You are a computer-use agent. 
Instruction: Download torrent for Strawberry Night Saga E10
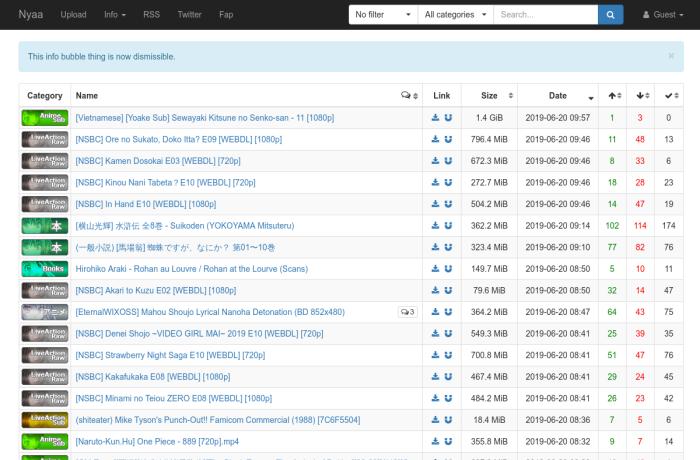(x=435, y=355)
